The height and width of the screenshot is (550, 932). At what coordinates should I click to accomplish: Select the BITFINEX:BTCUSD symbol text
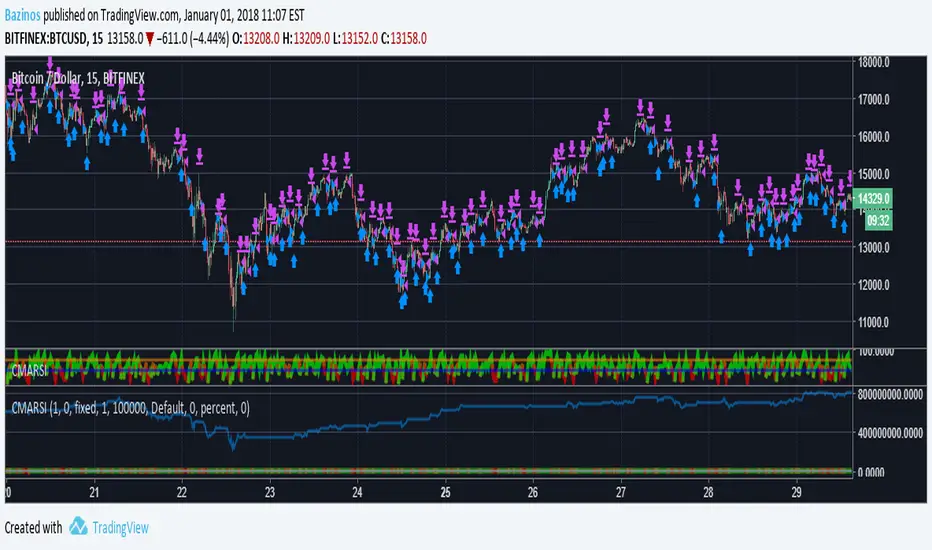[46, 39]
